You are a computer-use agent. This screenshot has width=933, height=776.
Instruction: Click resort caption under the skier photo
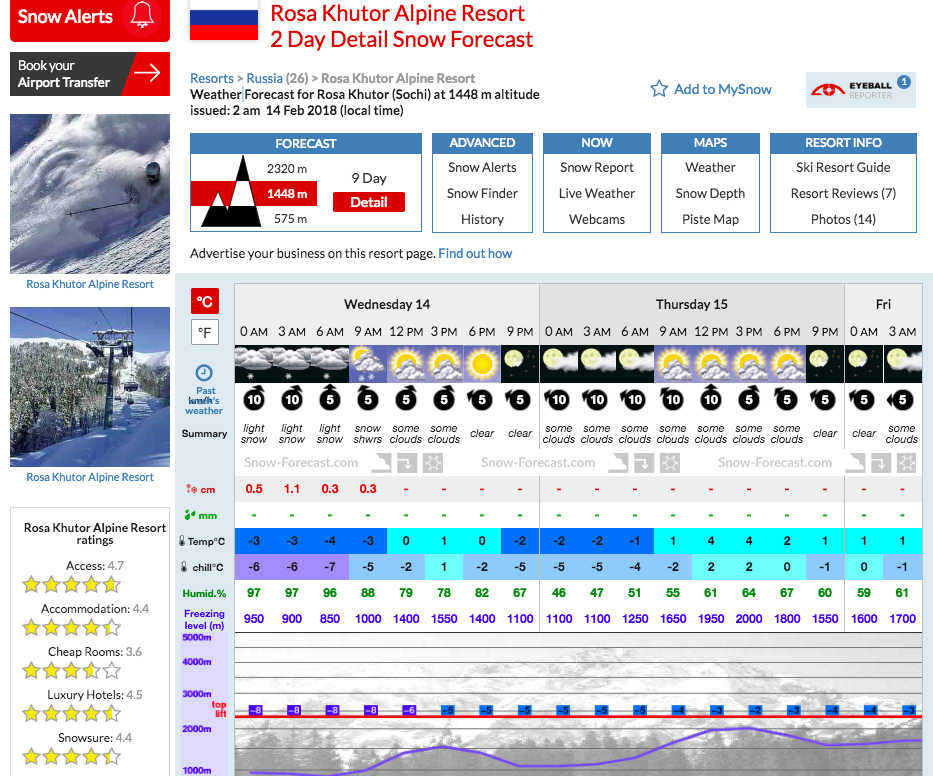(90, 284)
